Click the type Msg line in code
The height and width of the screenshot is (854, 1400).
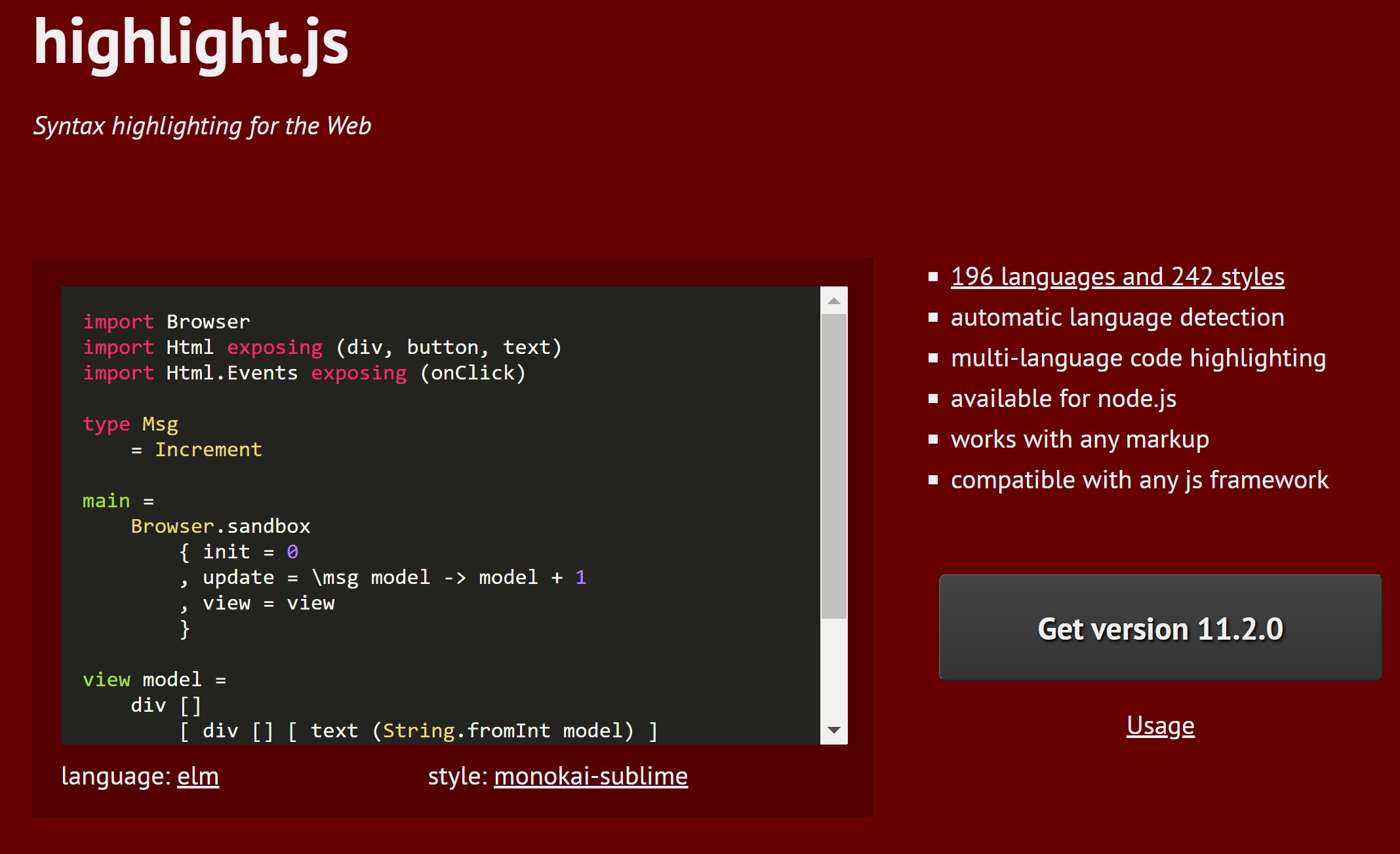click(x=130, y=424)
